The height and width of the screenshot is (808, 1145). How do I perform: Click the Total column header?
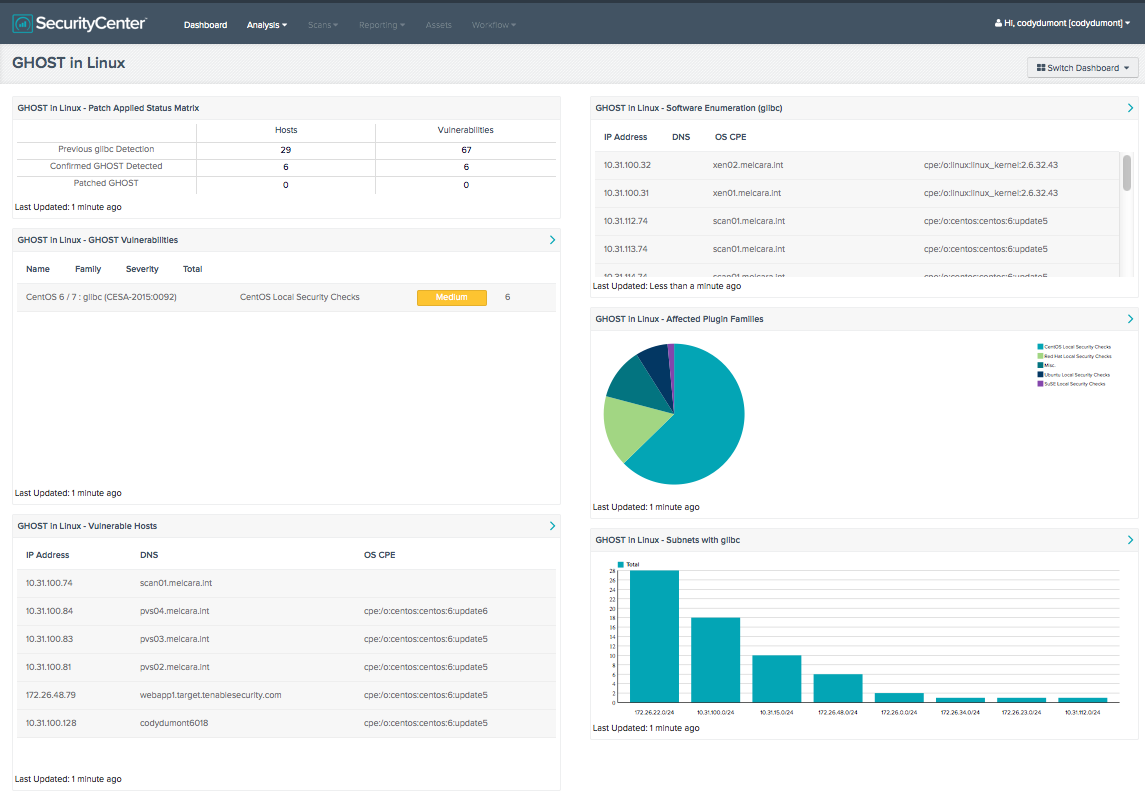coord(192,269)
